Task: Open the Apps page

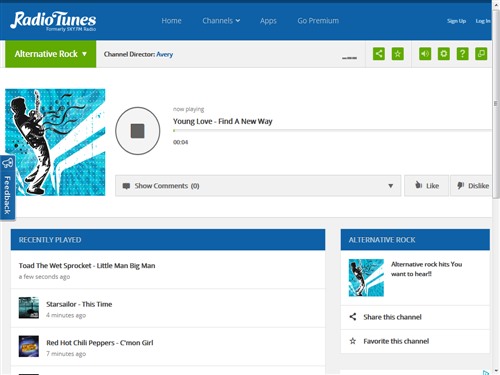Action: click(x=268, y=21)
